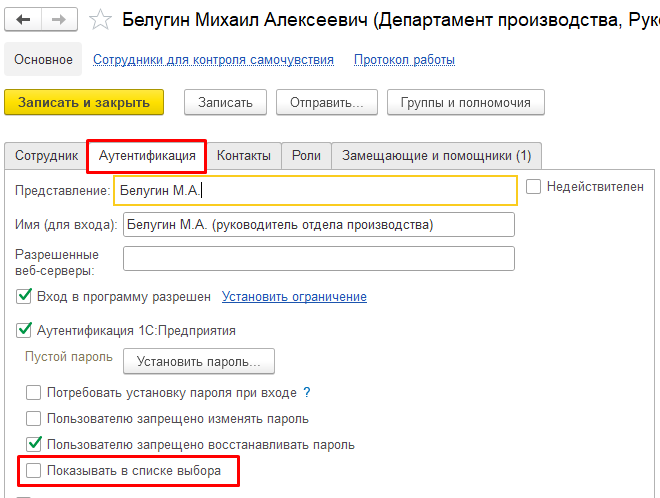Switch to the Контакты tab
The height and width of the screenshot is (498, 660).
point(244,156)
